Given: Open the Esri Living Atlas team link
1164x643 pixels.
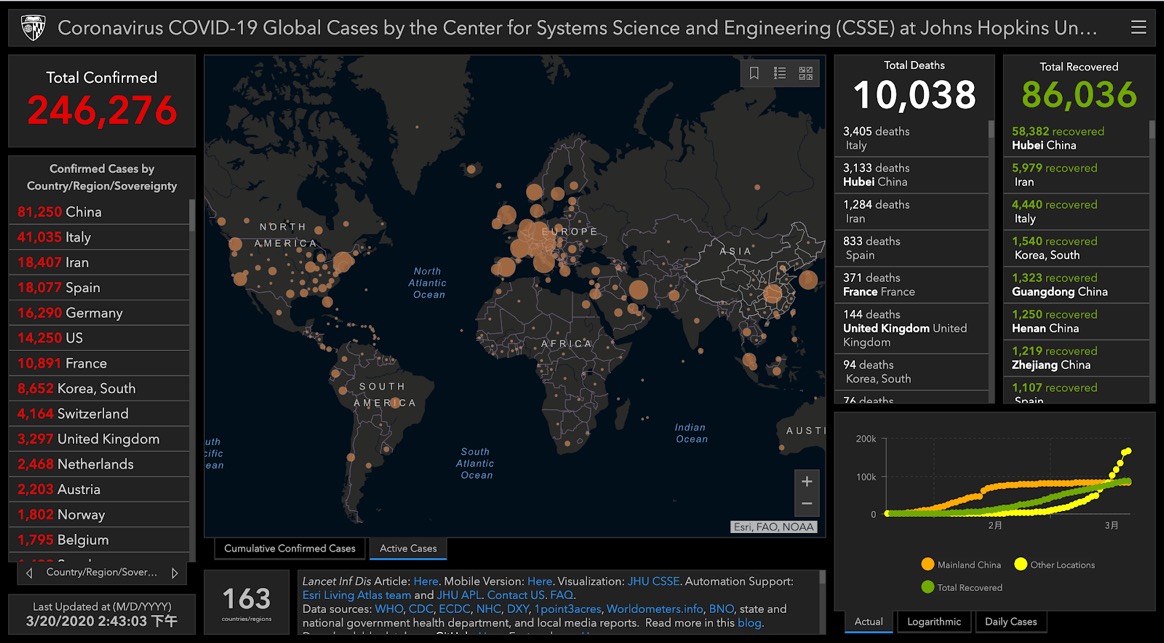Looking at the screenshot, I should (x=356, y=595).
